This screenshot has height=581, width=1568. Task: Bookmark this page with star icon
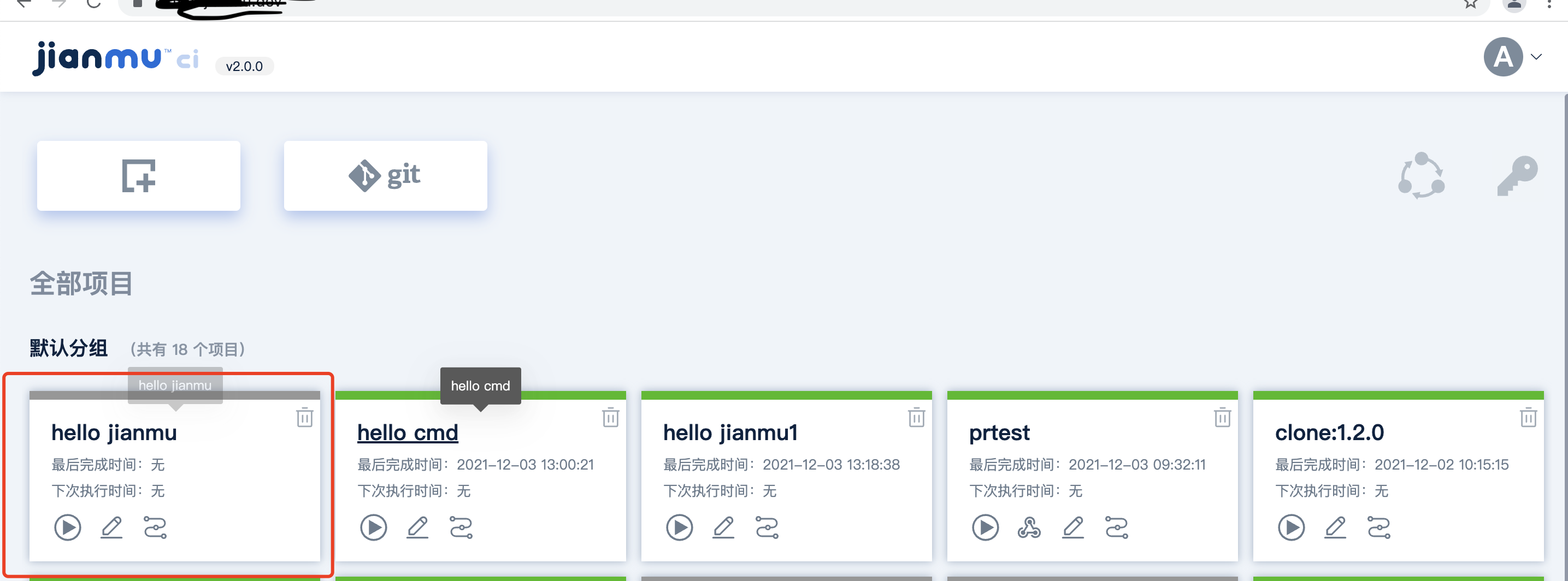(1471, 4)
